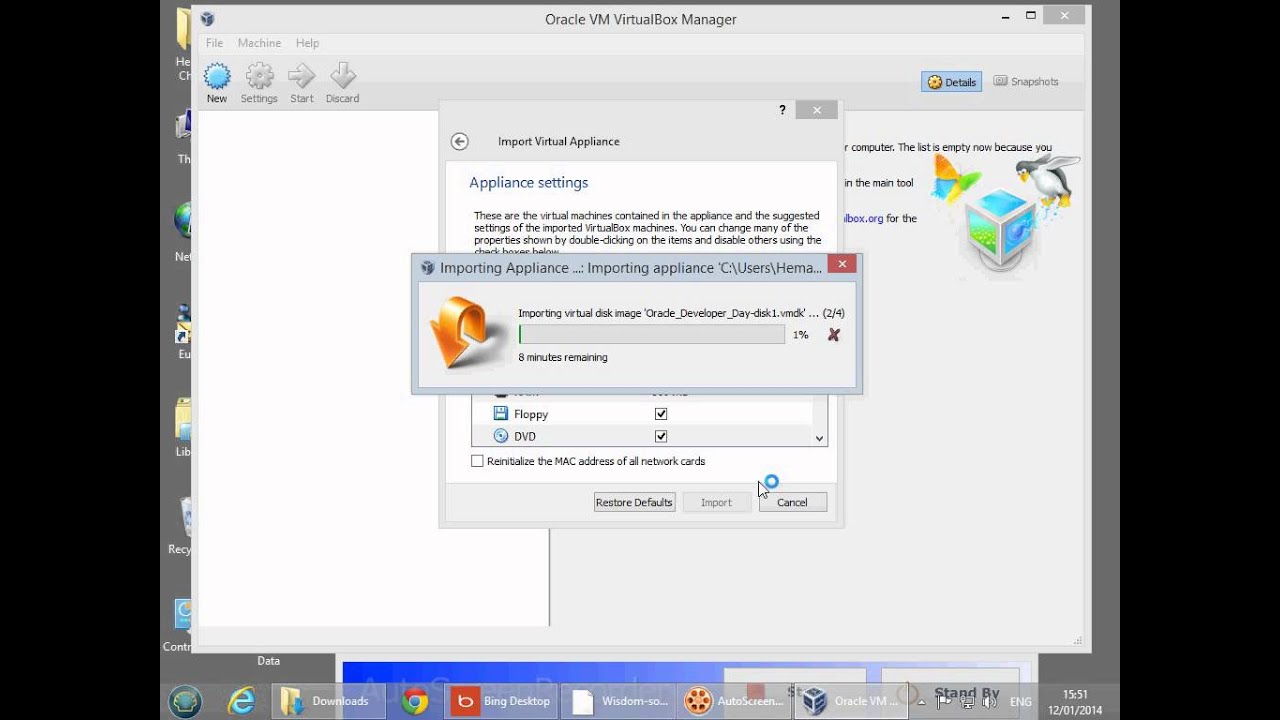Image resolution: width=1280 pixels, height=720 pixels.
Task: Uncheck the Floppy checkbox
Action: coord(660,414)
